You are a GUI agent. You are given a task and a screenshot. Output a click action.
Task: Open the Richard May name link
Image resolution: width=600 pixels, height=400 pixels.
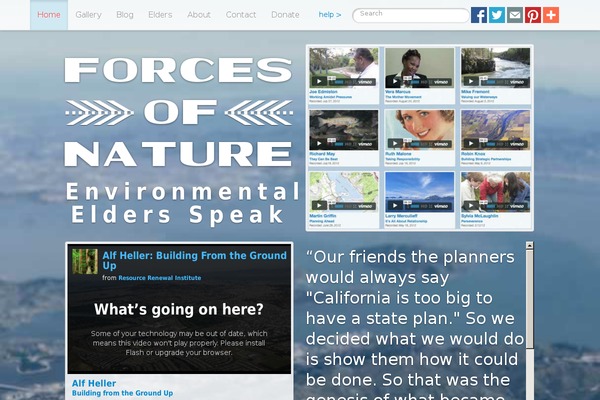pyautogui.click(x=322, y=154)
